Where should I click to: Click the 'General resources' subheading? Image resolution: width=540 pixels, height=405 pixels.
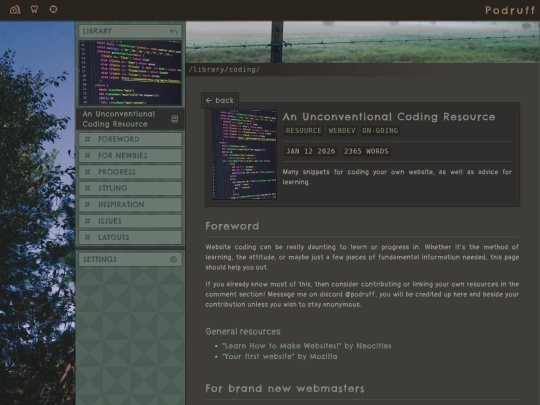[x=243, y=332]
